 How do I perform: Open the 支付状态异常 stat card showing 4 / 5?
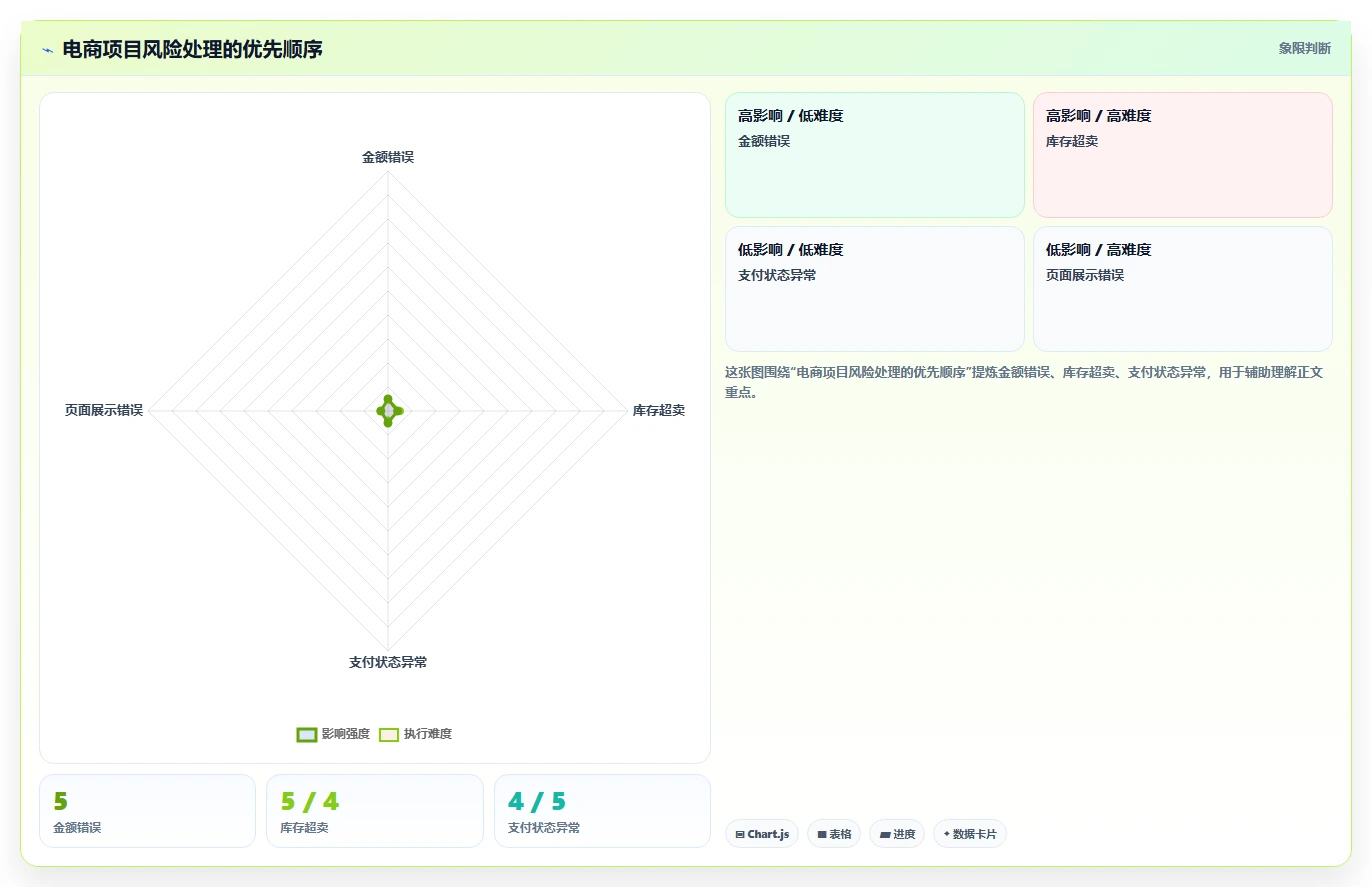point(602,811)
